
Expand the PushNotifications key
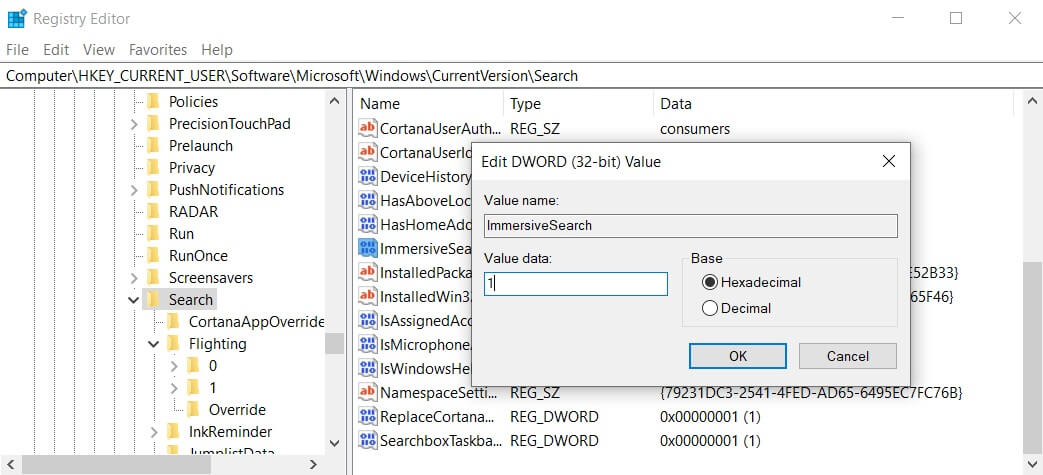click(x=134, y=190)
